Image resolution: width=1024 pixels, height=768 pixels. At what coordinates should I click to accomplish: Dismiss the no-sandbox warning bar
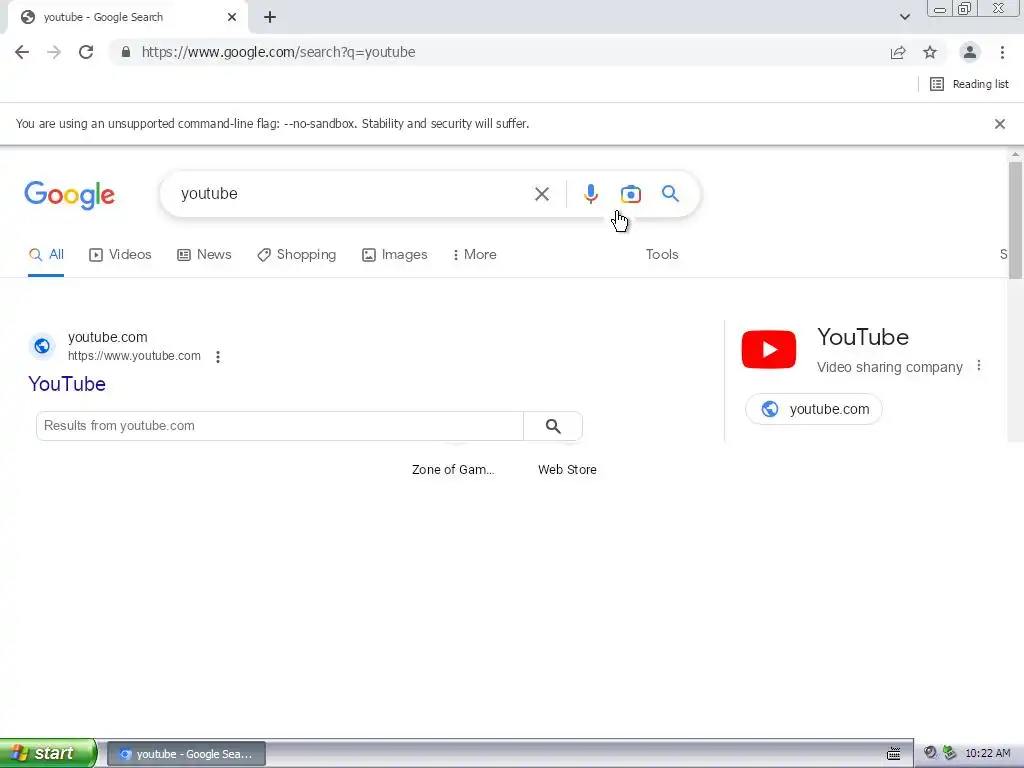click(999, 123)
